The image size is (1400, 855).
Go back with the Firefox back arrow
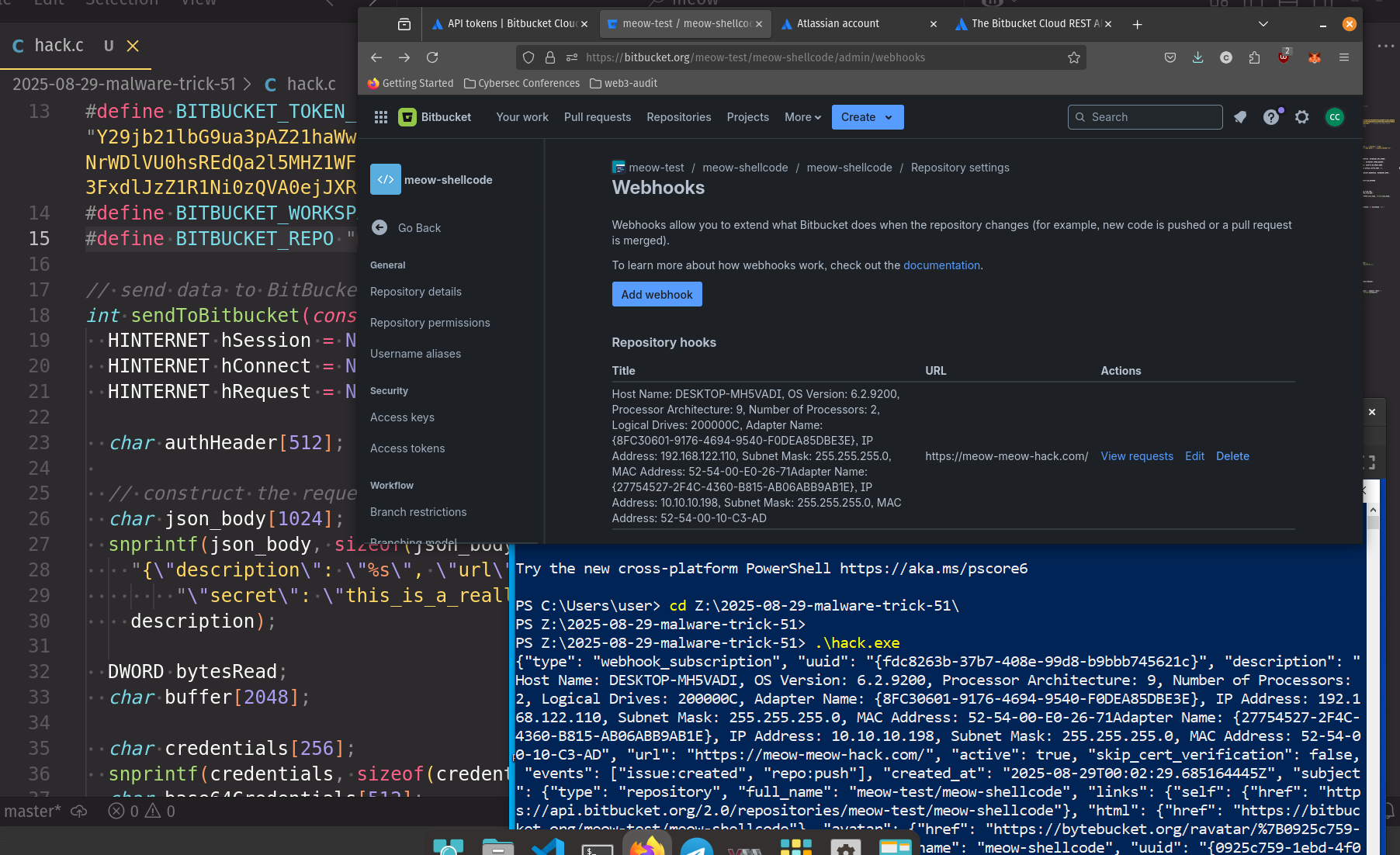[x=376, y=57]
